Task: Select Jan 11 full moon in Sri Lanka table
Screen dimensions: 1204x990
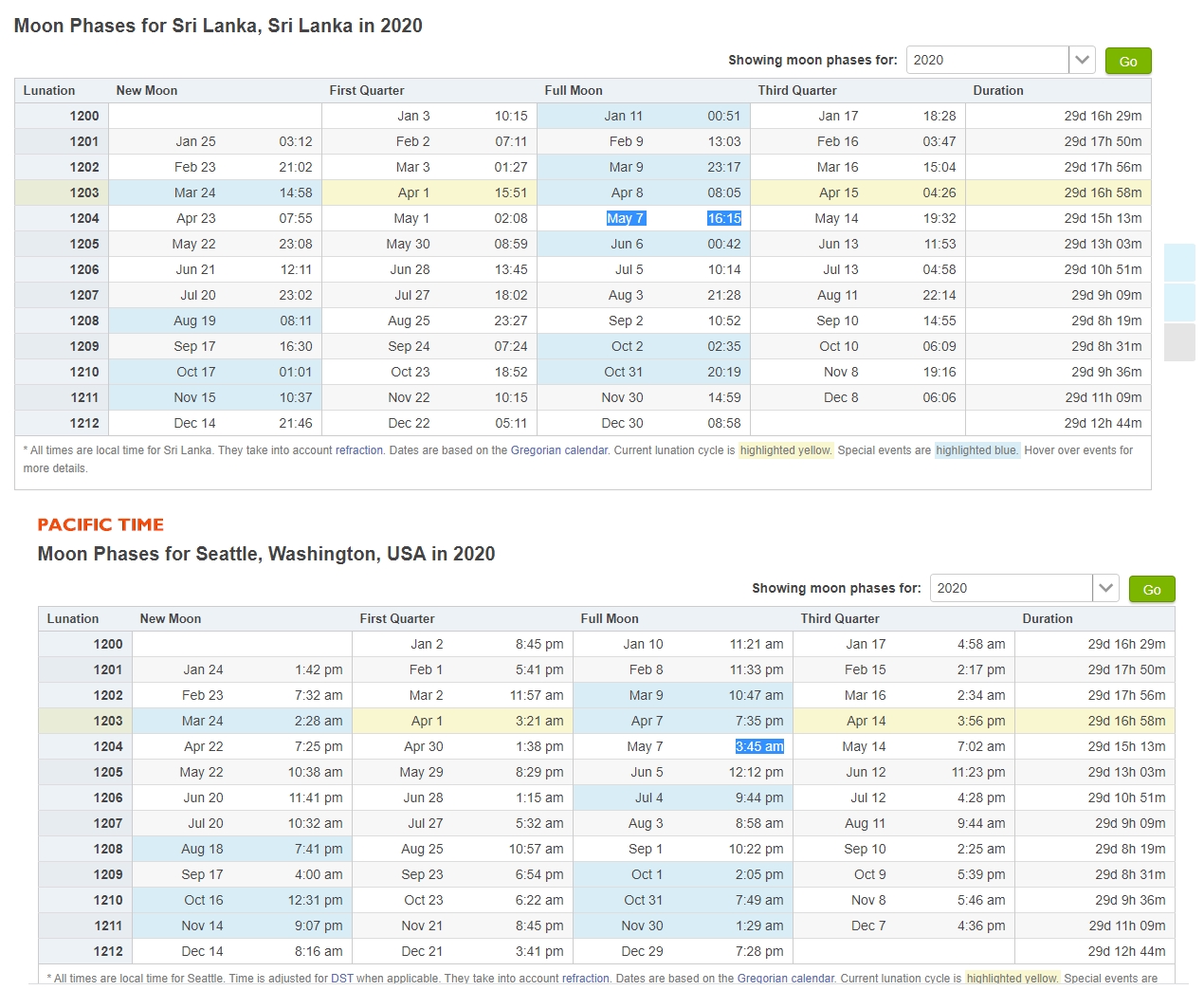Action: pos(623,116)
